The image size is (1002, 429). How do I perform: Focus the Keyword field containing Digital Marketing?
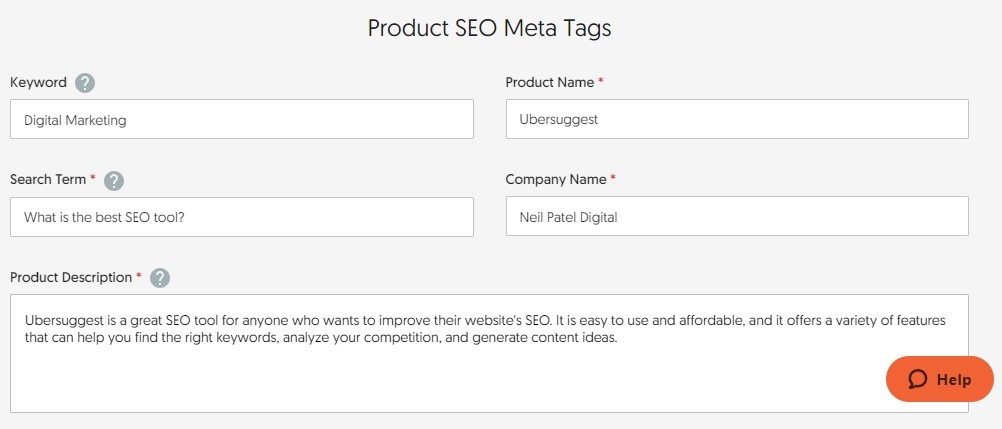click(241, 119)
